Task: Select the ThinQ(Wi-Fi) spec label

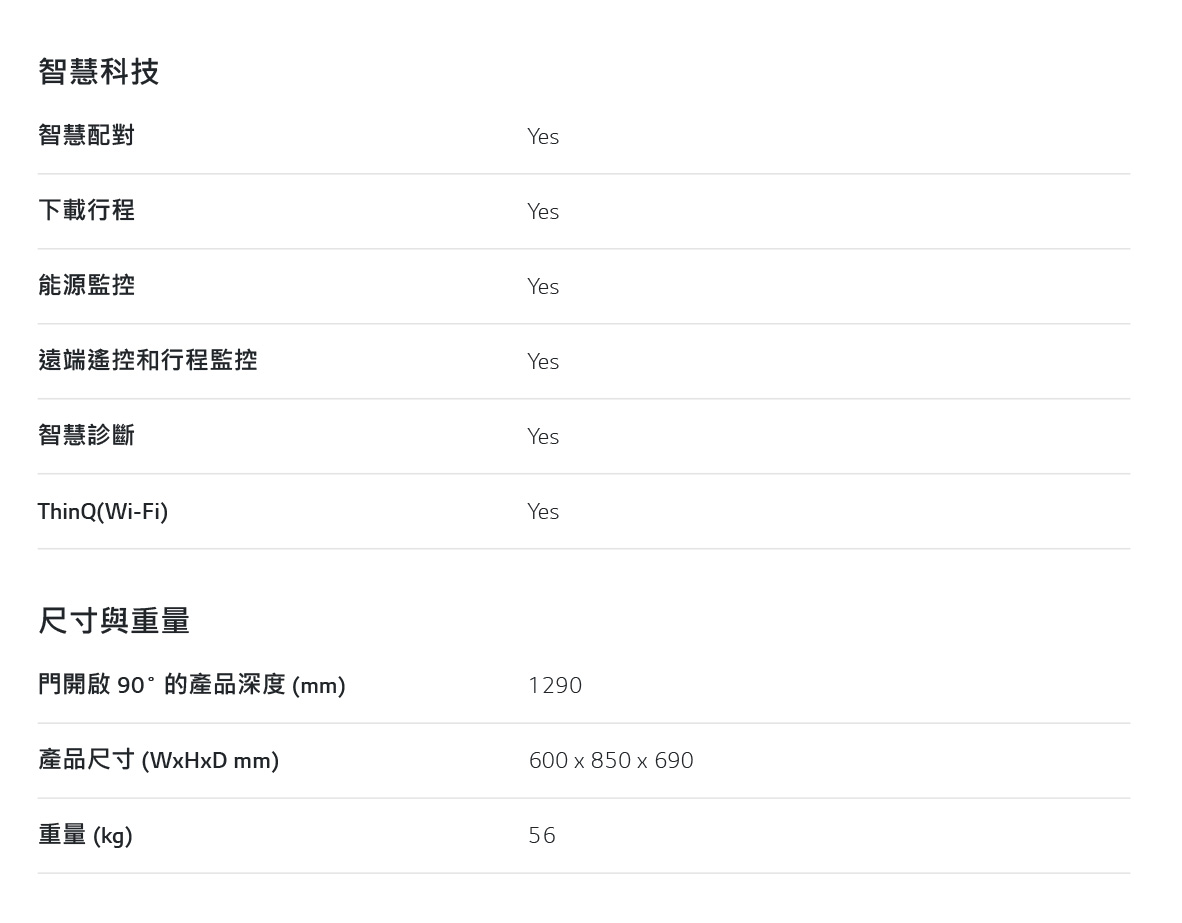Action: pos(103,511)
